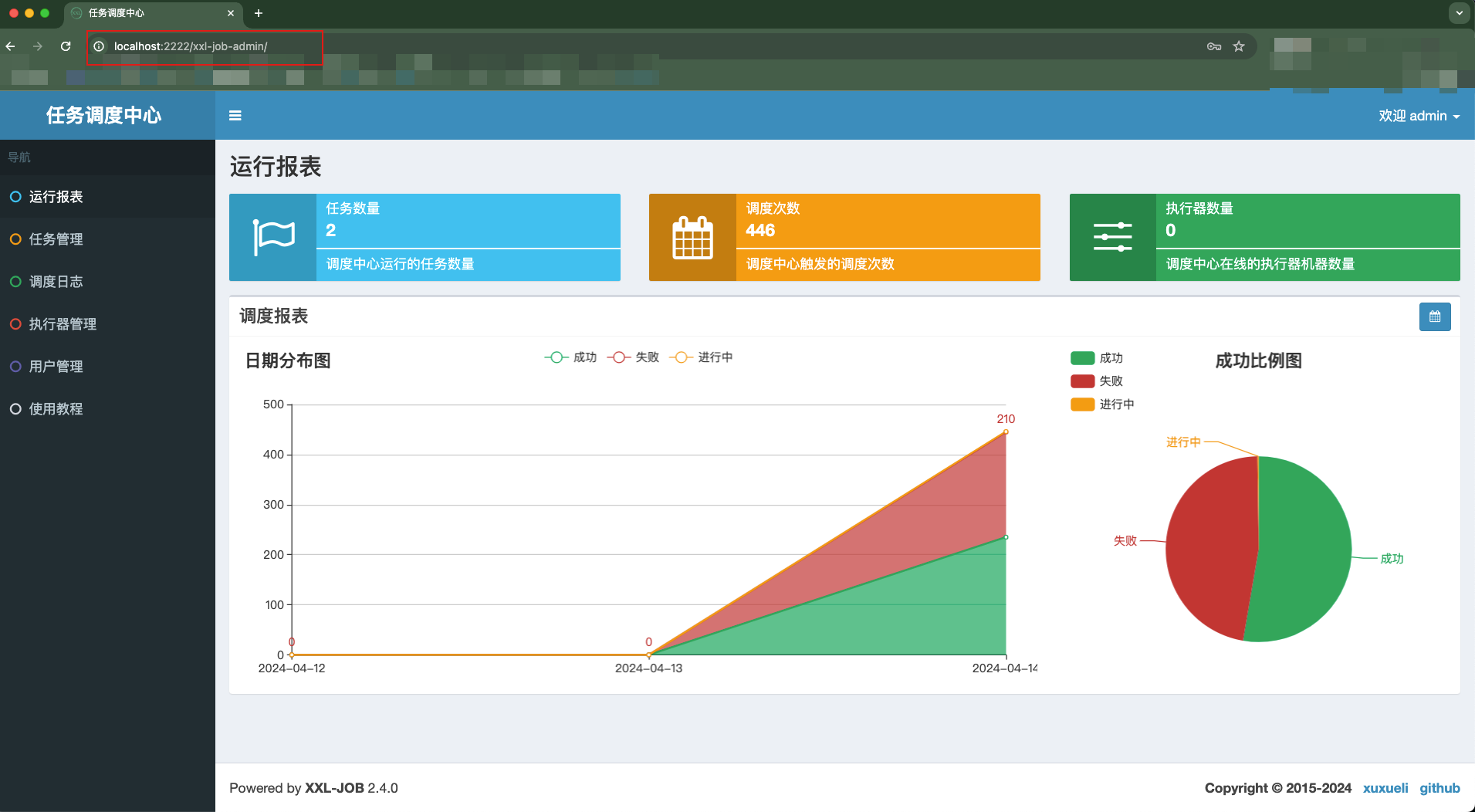Reload the page with the refresh icon
This screenshot has height=812, width=1475.
66,46
